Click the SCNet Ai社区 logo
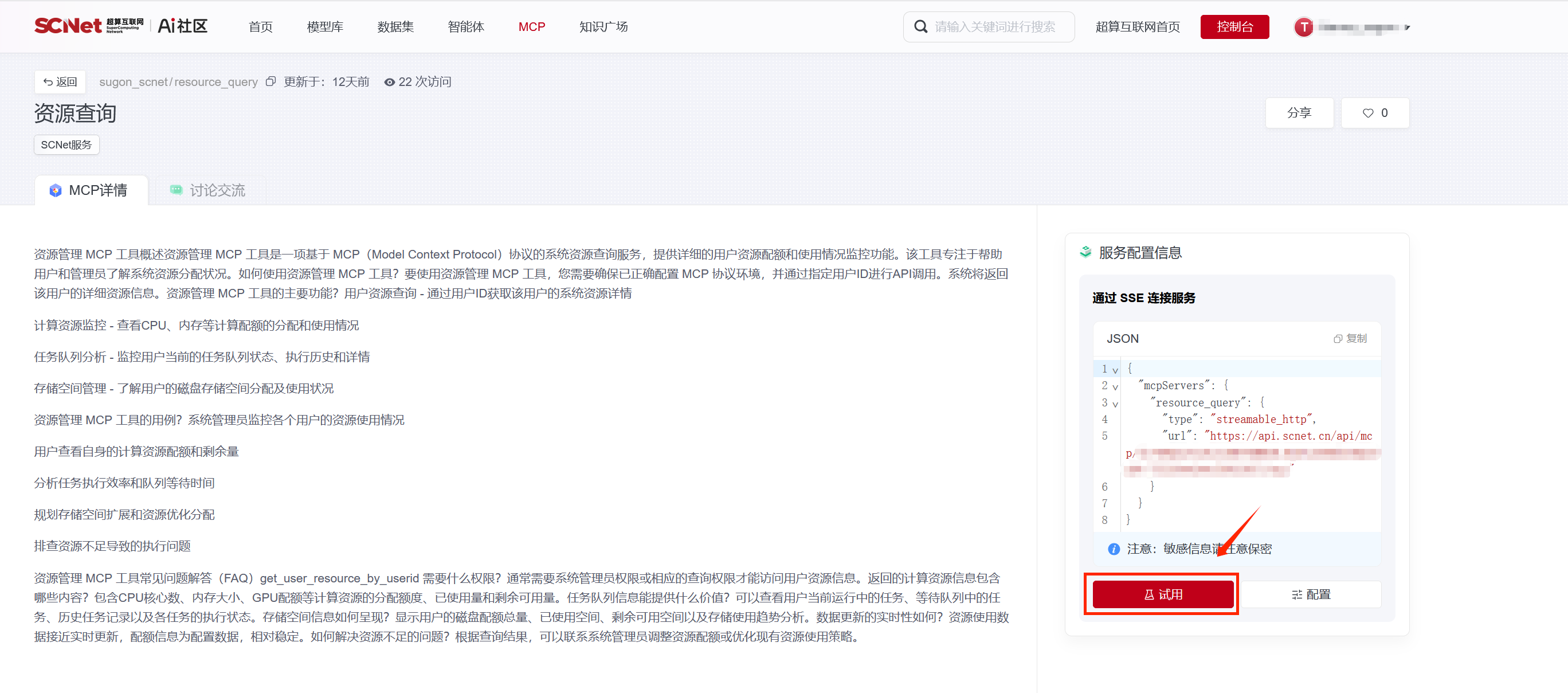The height and width of the screenshot is (693, 1568). (120, 26)
